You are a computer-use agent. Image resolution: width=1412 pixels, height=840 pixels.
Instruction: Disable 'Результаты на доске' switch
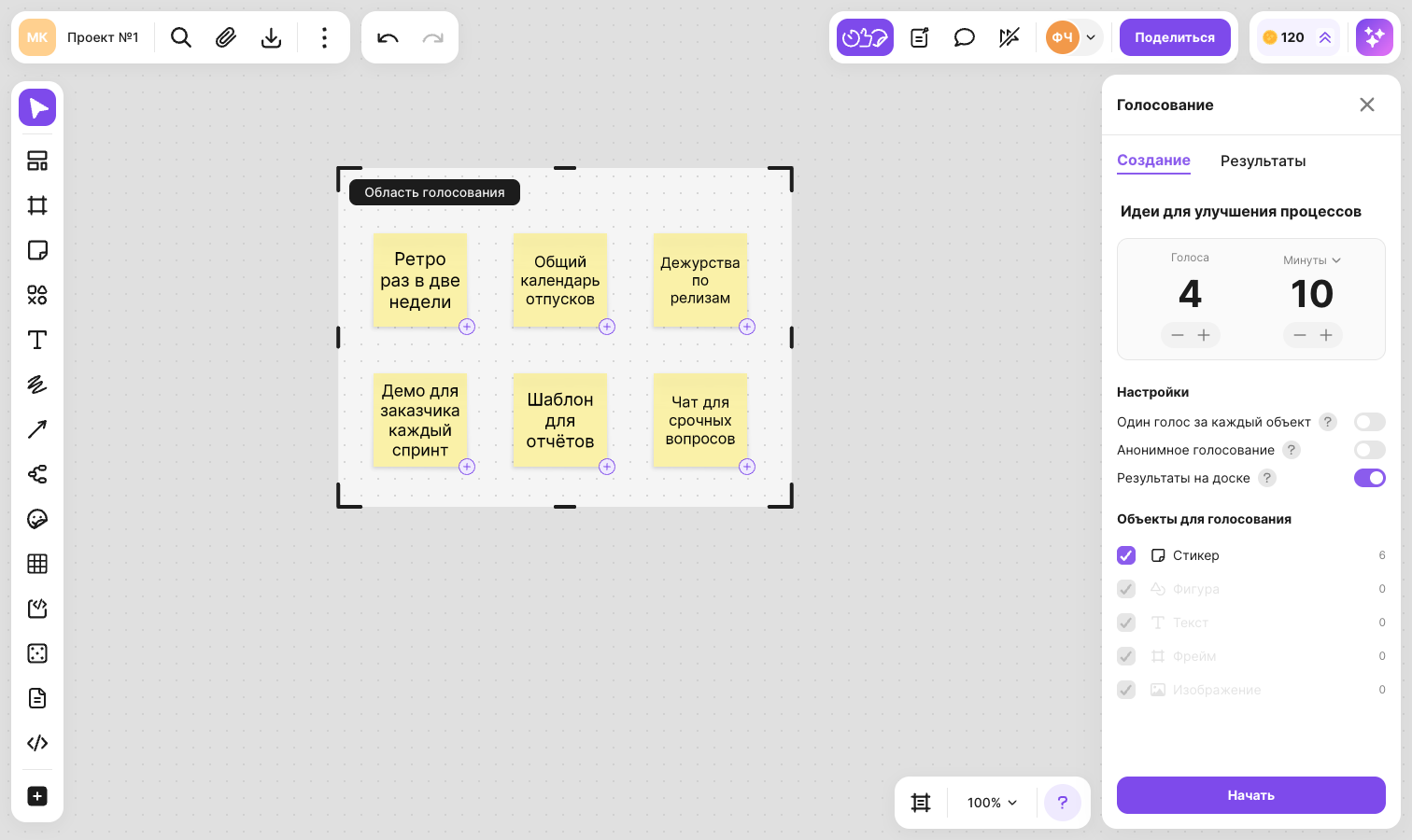pyautogui.click(x=1370, y=478)
